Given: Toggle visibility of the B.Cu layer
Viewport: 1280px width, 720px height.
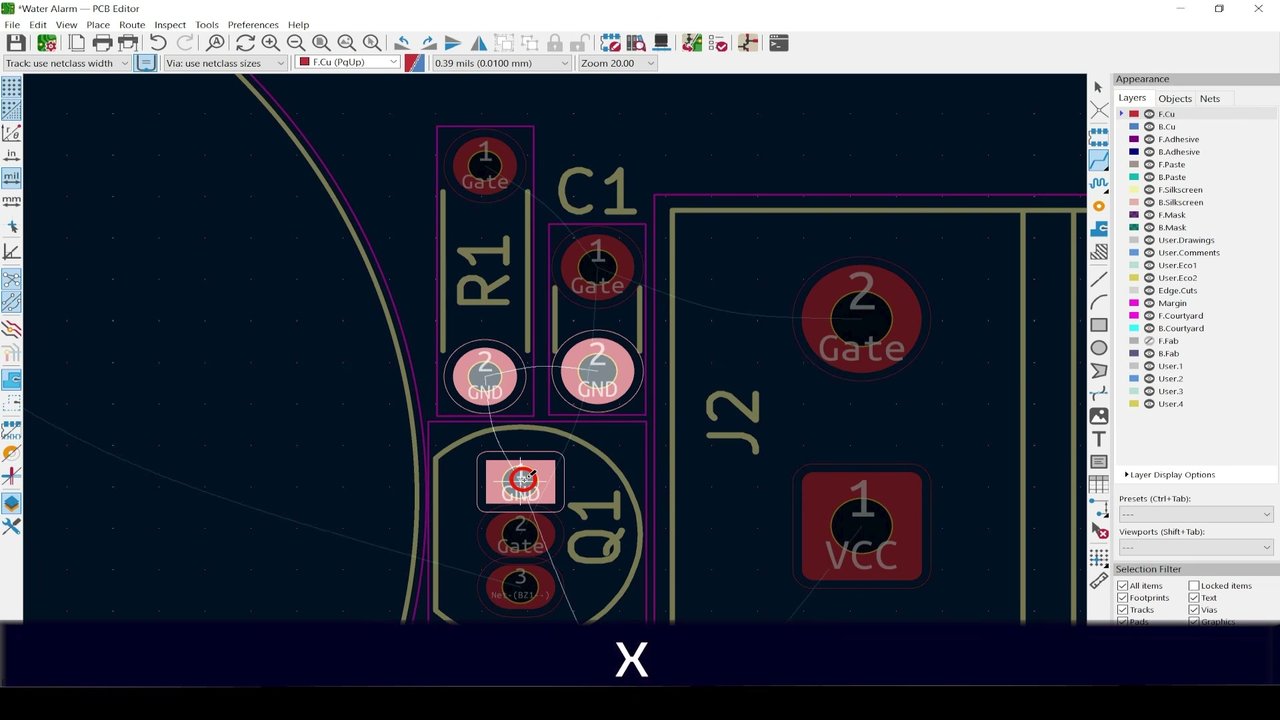Looking at the screenshot, I should click(1149, 127).
